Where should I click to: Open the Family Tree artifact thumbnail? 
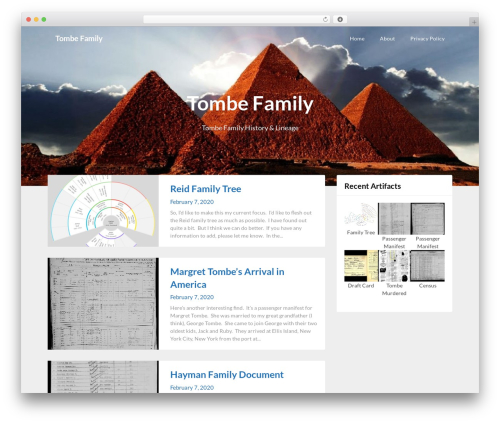point(361,215)
